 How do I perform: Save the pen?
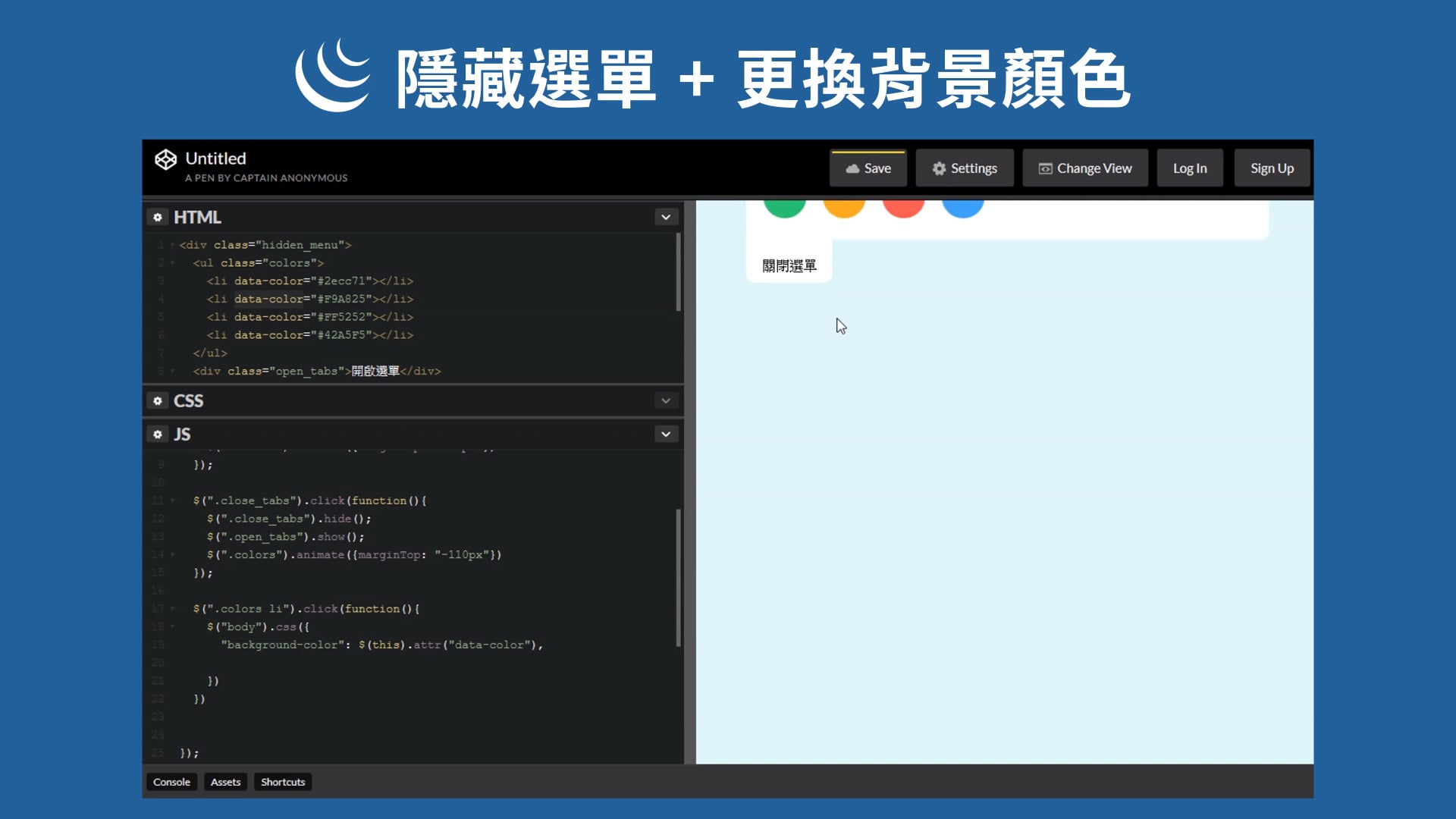868,168
